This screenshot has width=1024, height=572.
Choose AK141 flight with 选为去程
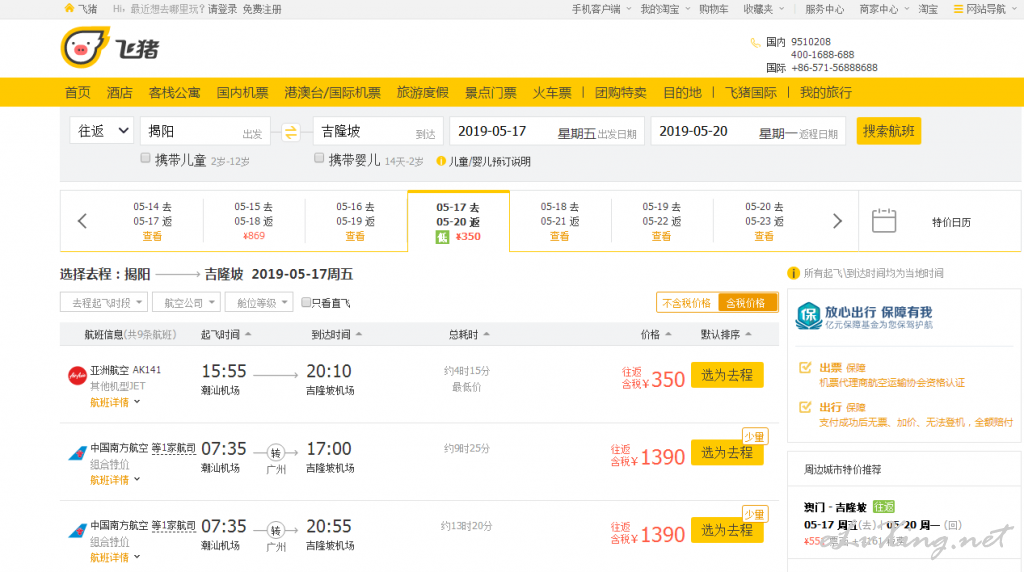[x=727, y=375]
